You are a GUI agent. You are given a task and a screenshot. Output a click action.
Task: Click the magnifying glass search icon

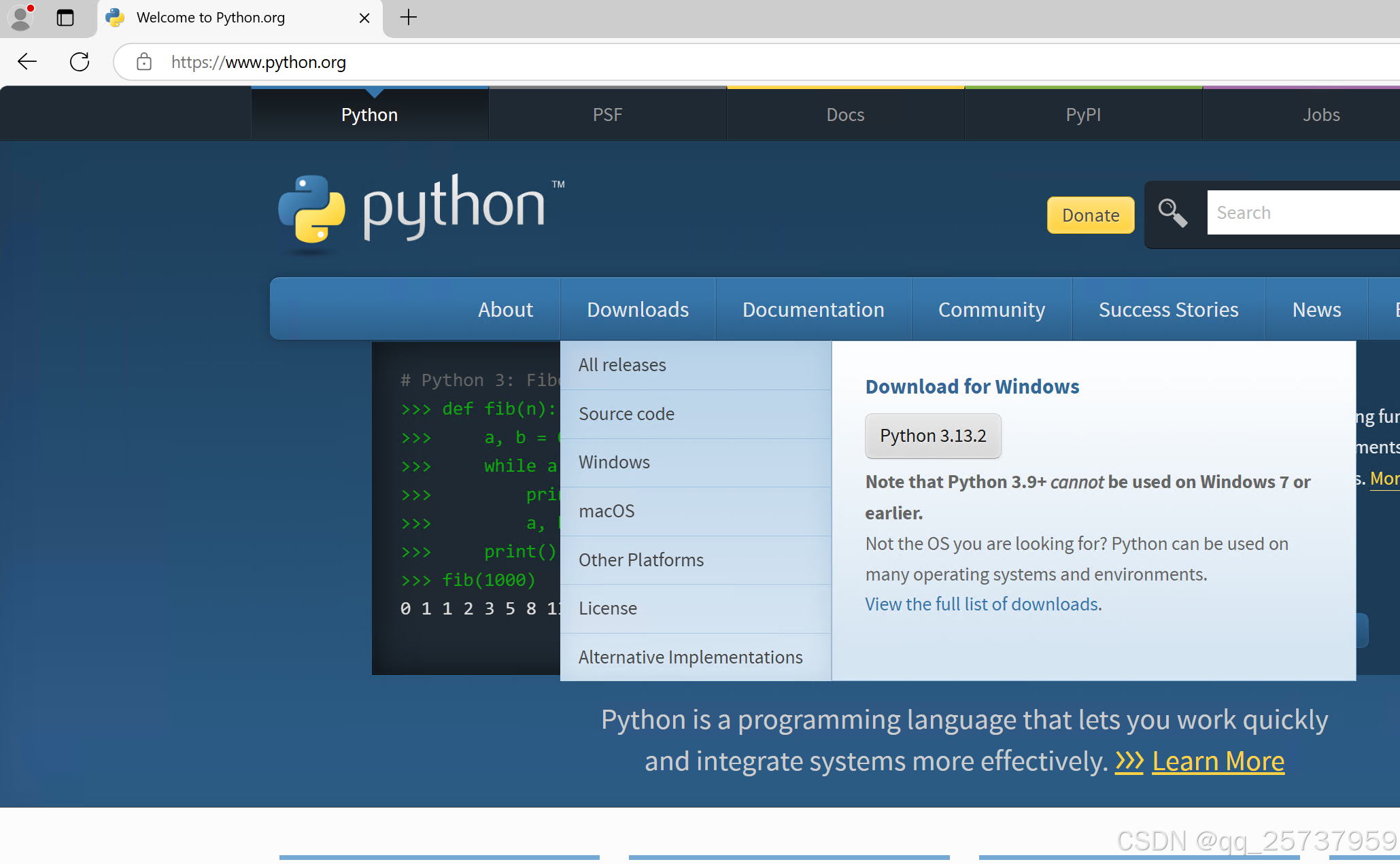point(1172,213)
